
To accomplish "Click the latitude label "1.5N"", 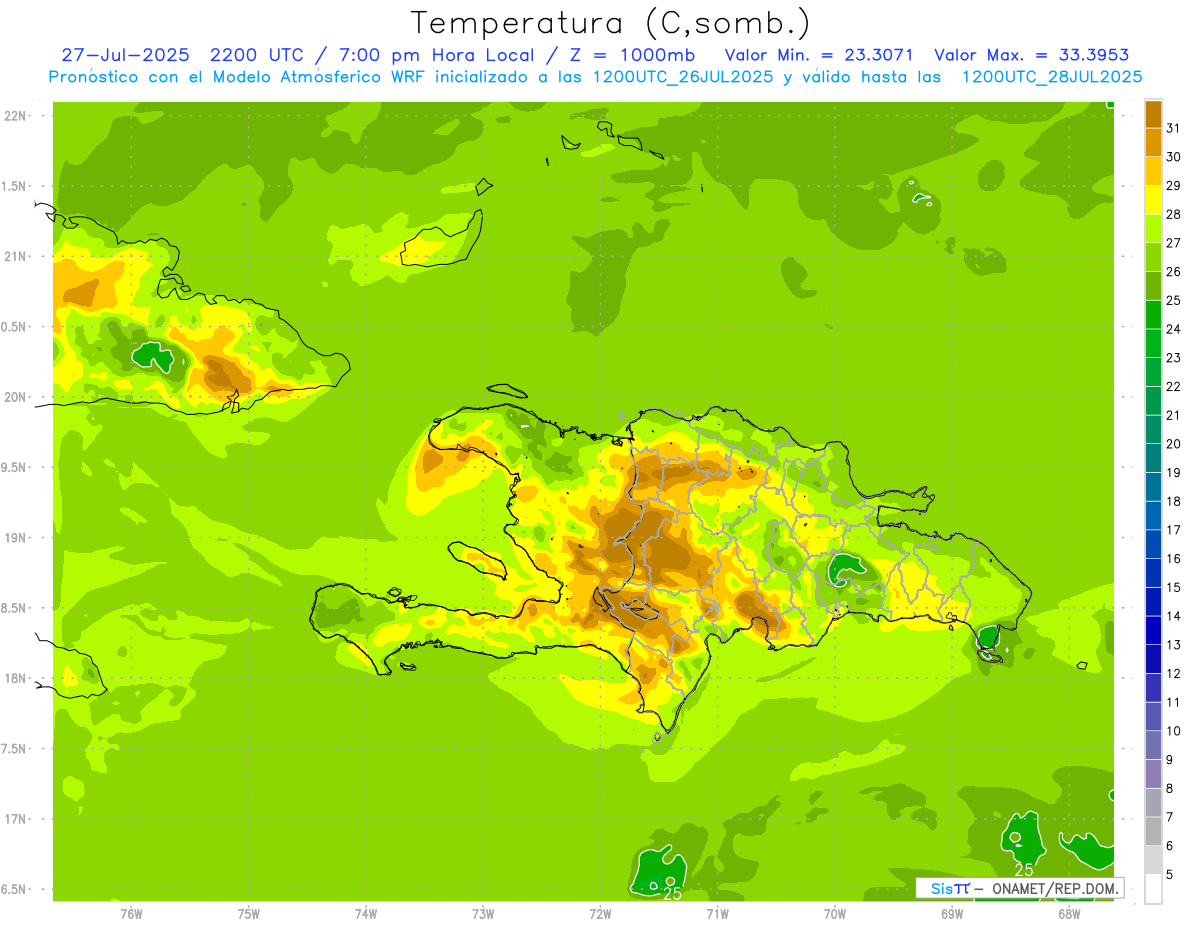I will (x=13, y=186).
